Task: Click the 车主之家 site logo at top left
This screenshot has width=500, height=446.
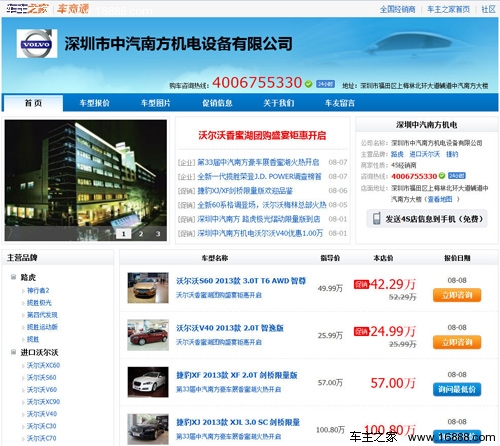Action: tap(27, 9)
